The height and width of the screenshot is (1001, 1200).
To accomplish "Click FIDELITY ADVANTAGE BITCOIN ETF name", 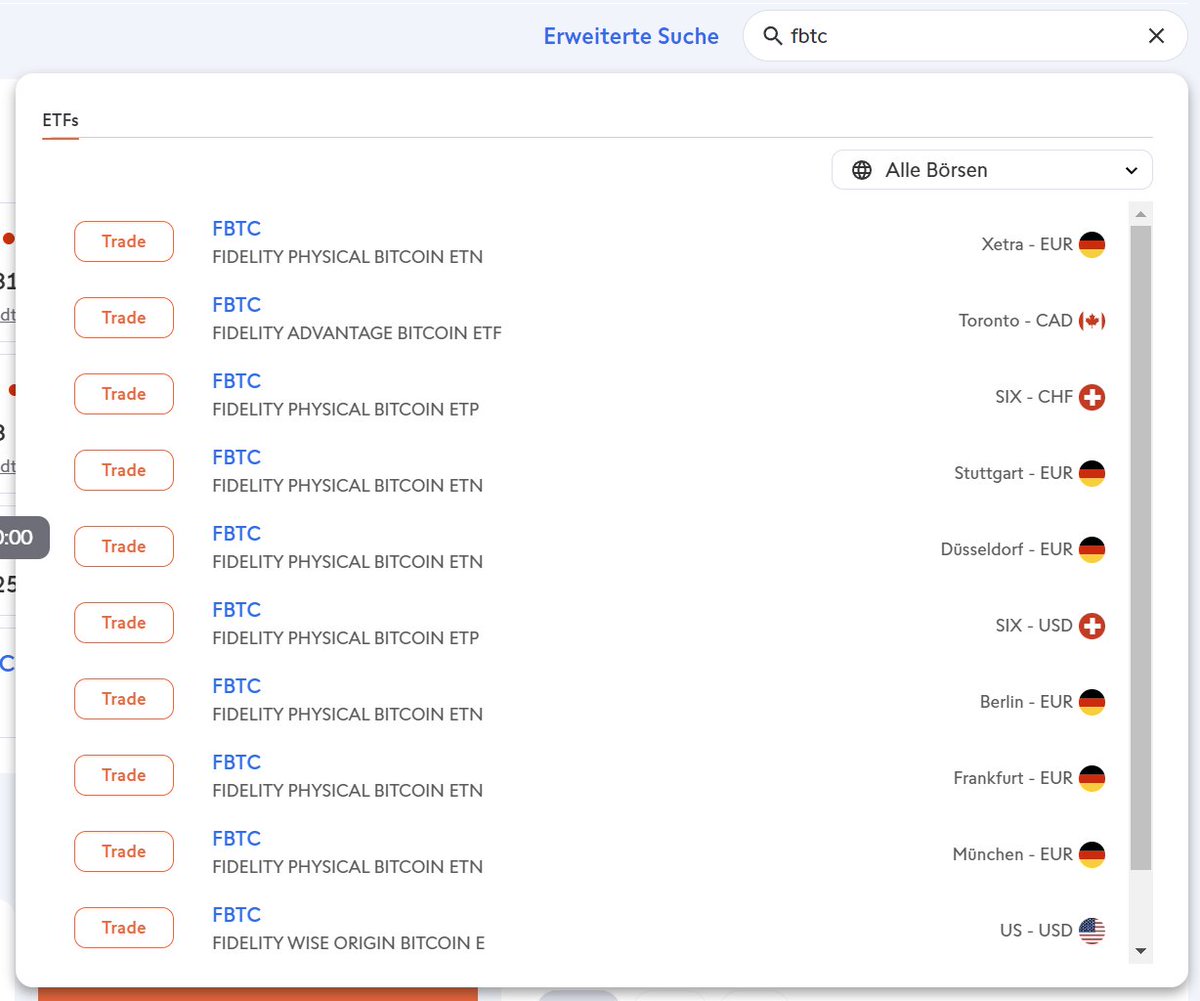I will point(357,333).
